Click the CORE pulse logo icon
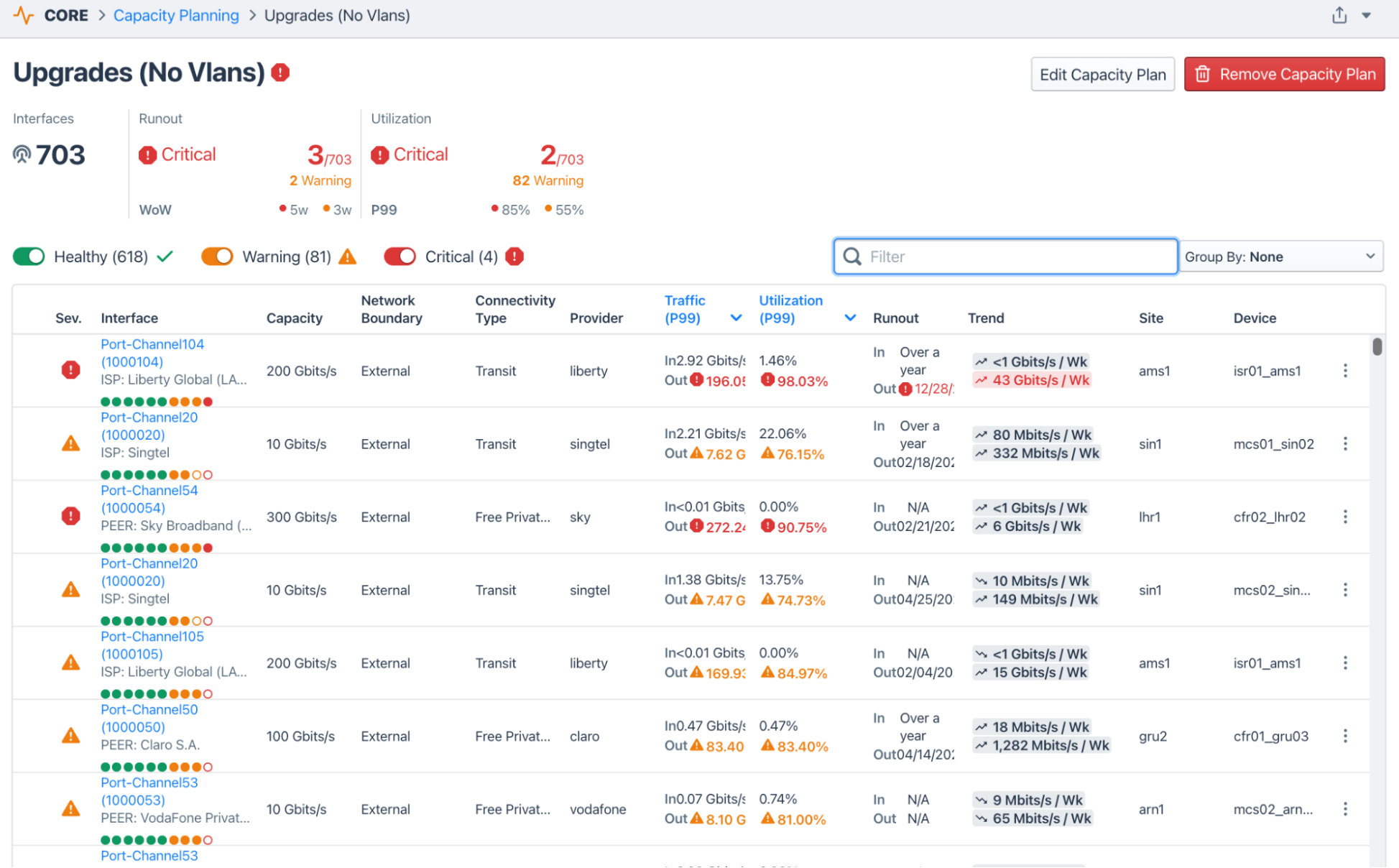This screenshot has width=1399, height=868. [x=24, y=15]
